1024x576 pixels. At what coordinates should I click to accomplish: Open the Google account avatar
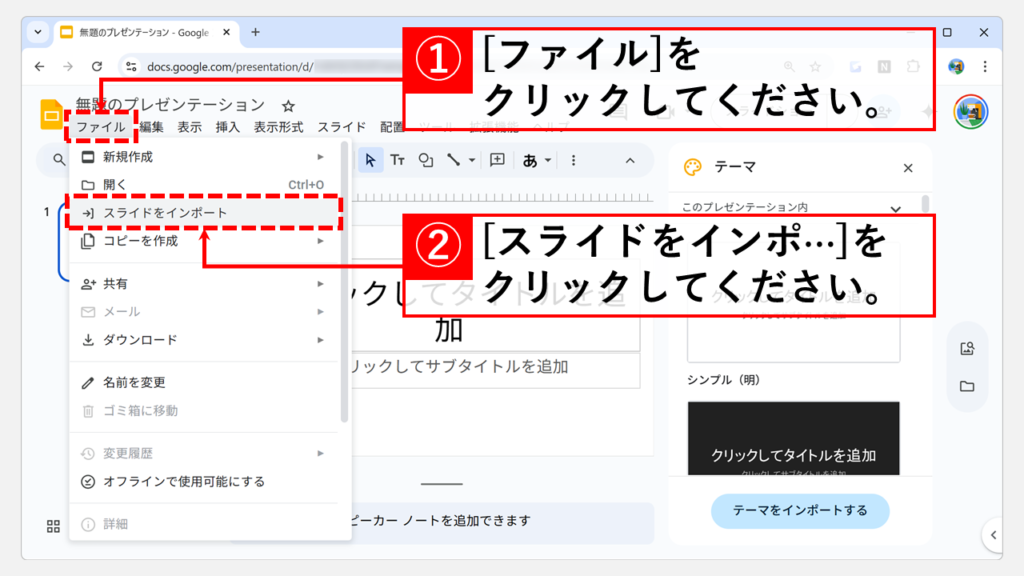coord(970,112)
